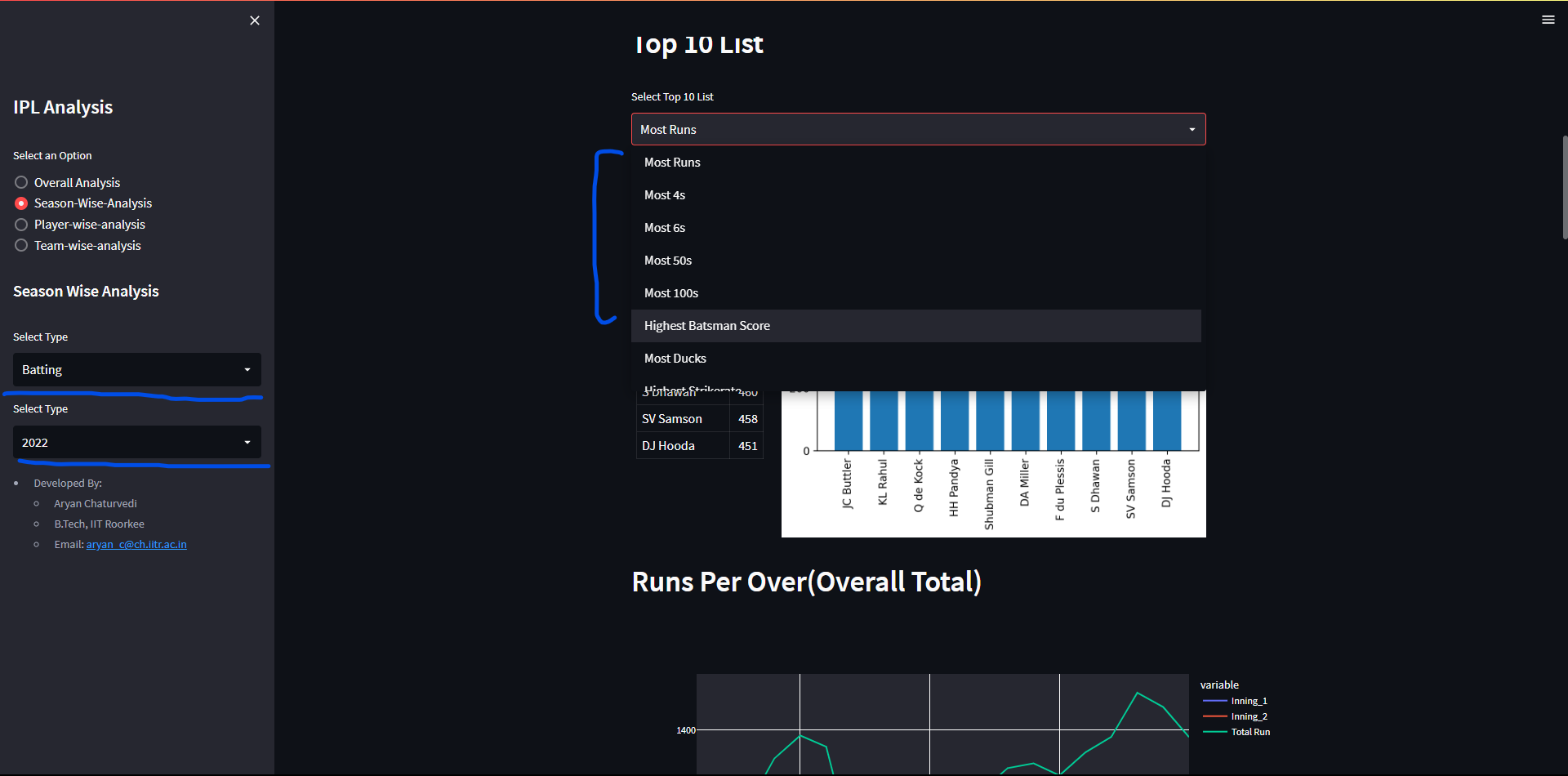Image resolution: width=1568 pixels, height=776 pixels.
Task: Select Most 100s option
Action: tap(671, 292)
